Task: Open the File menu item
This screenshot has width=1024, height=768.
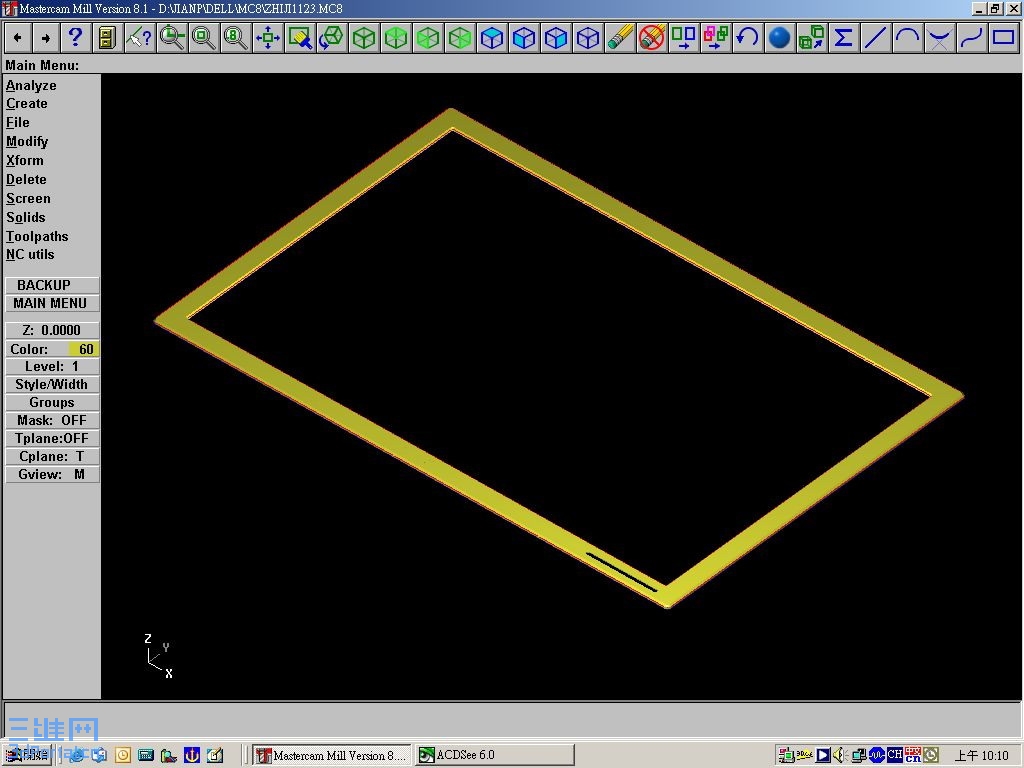Action: pyautogui.click(x=18, y=123)
